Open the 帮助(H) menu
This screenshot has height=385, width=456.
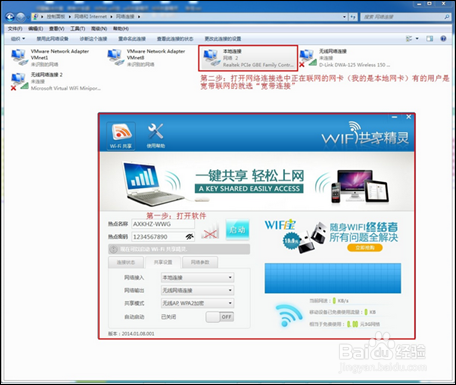tap(121, 29)
